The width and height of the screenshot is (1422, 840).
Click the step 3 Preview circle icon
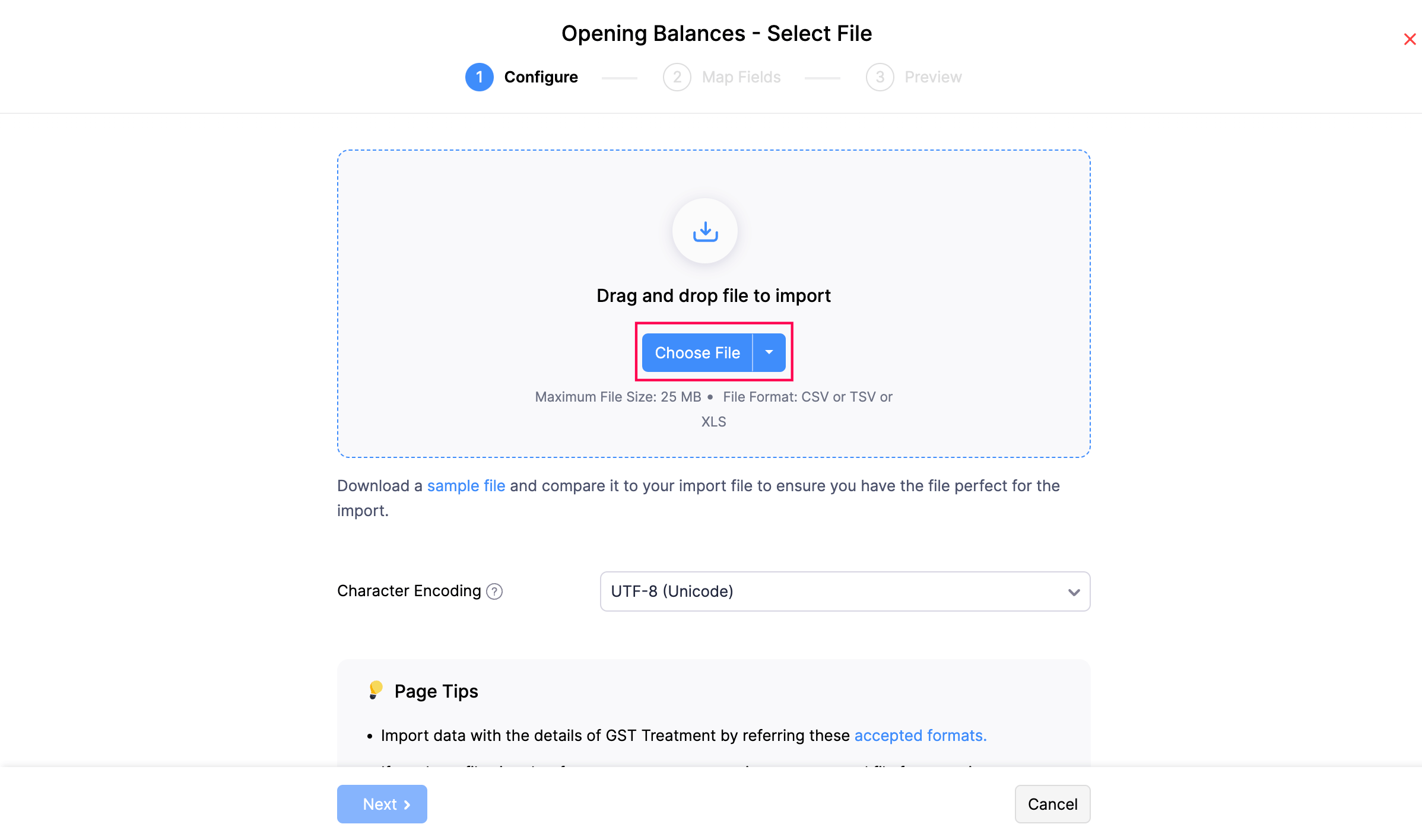tap(880, 77)
